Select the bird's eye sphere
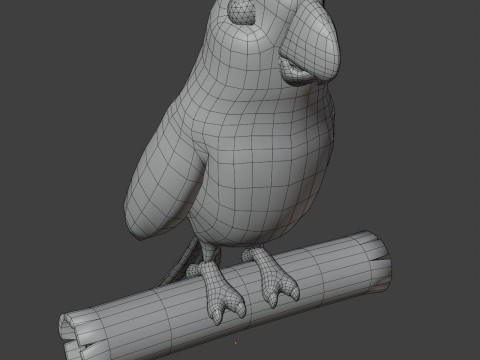The image size is (480, 360). pyautogui.click(x=242, y=11)
